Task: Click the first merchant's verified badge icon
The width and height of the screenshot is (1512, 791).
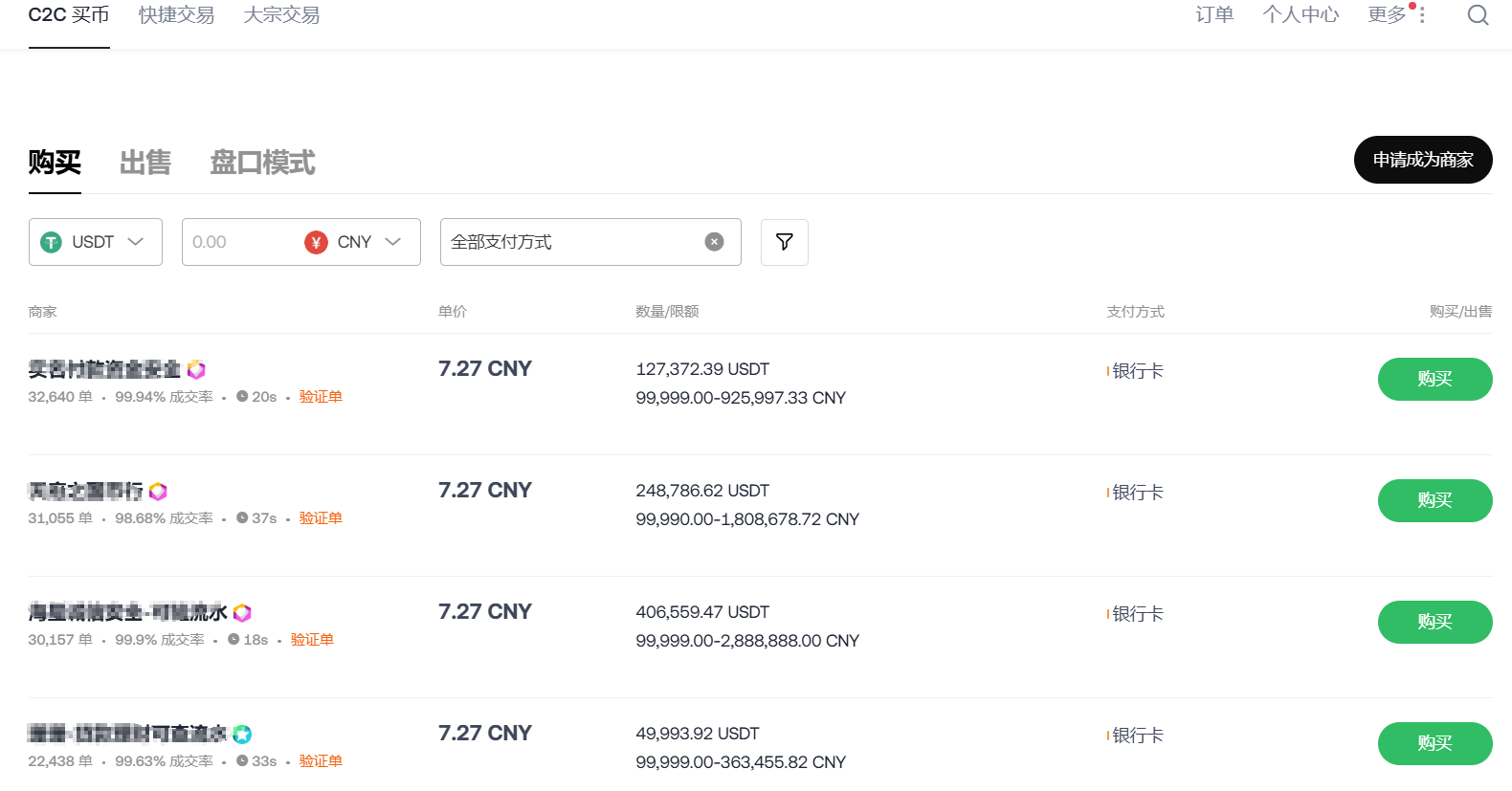Action: 196,369
